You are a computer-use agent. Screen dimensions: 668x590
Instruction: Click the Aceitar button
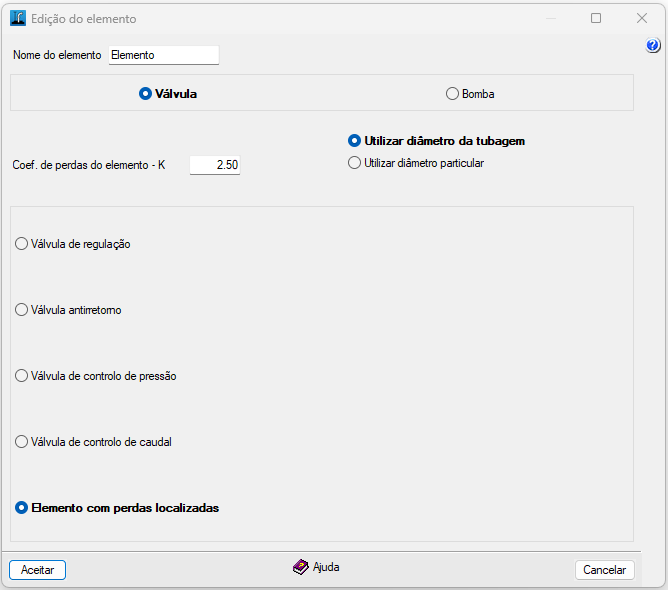click(x=37, y=570)
